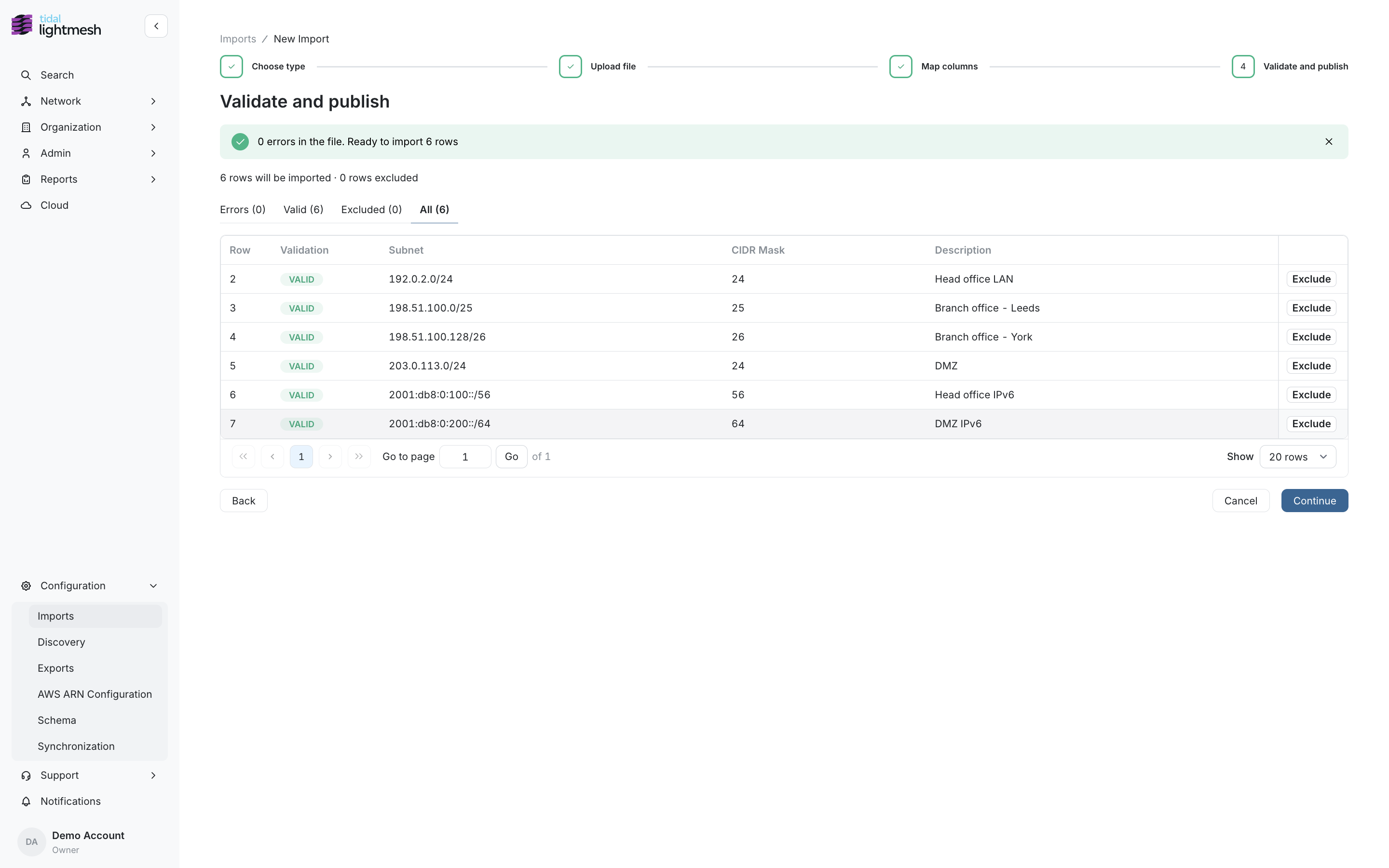
Task: Exclude the DMZ IPv6 row
Action: (1311, 424)
